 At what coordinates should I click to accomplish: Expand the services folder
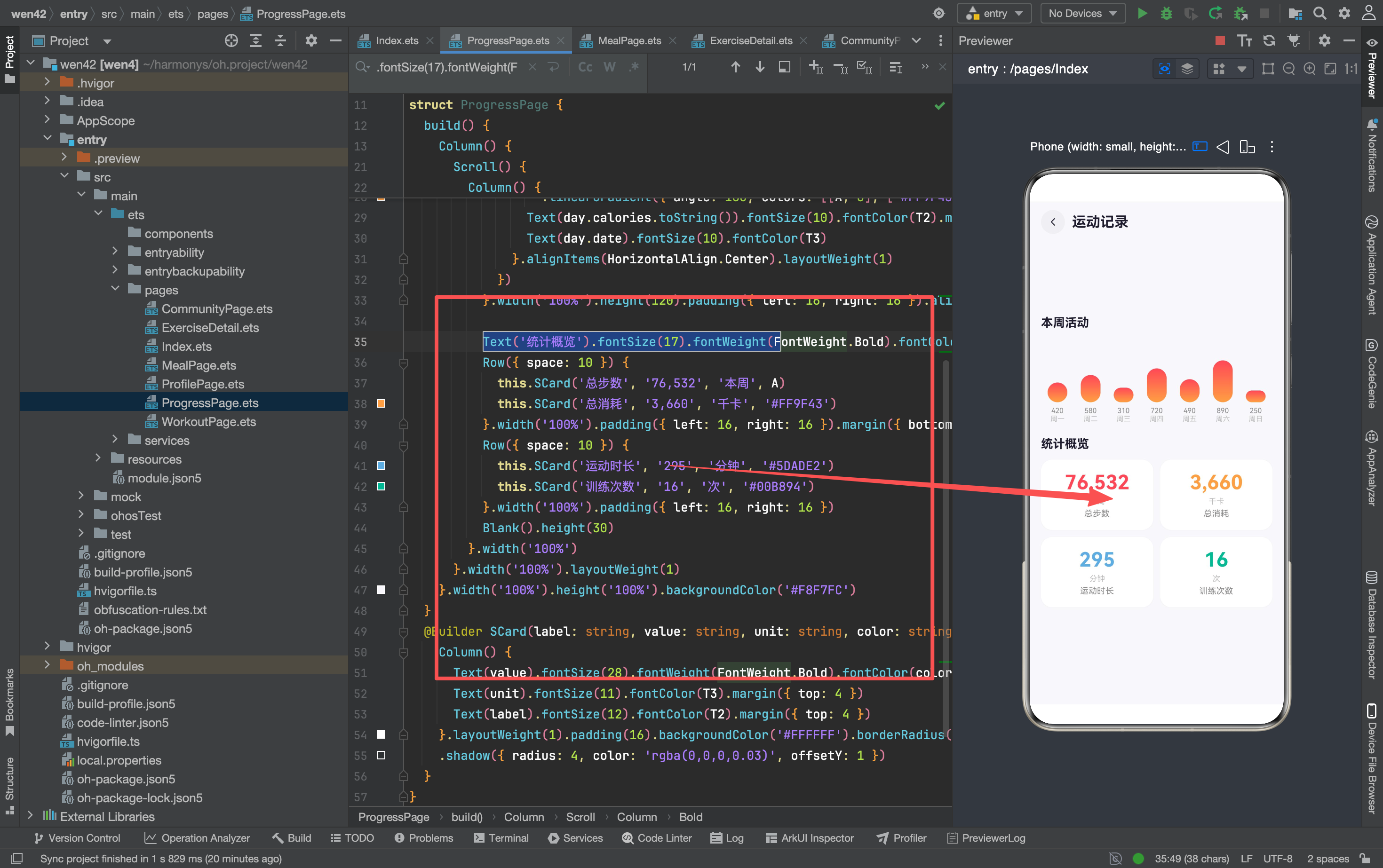tap(115, 440)
